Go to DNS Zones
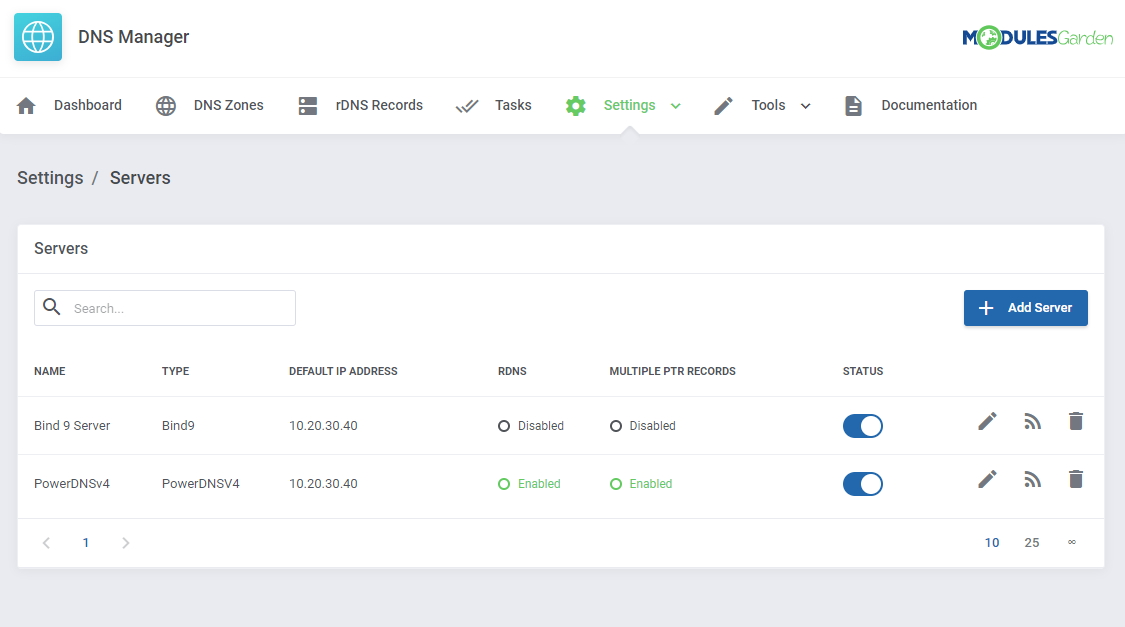This screenshot has width=1125, height=627. click(x=228, y=105)
